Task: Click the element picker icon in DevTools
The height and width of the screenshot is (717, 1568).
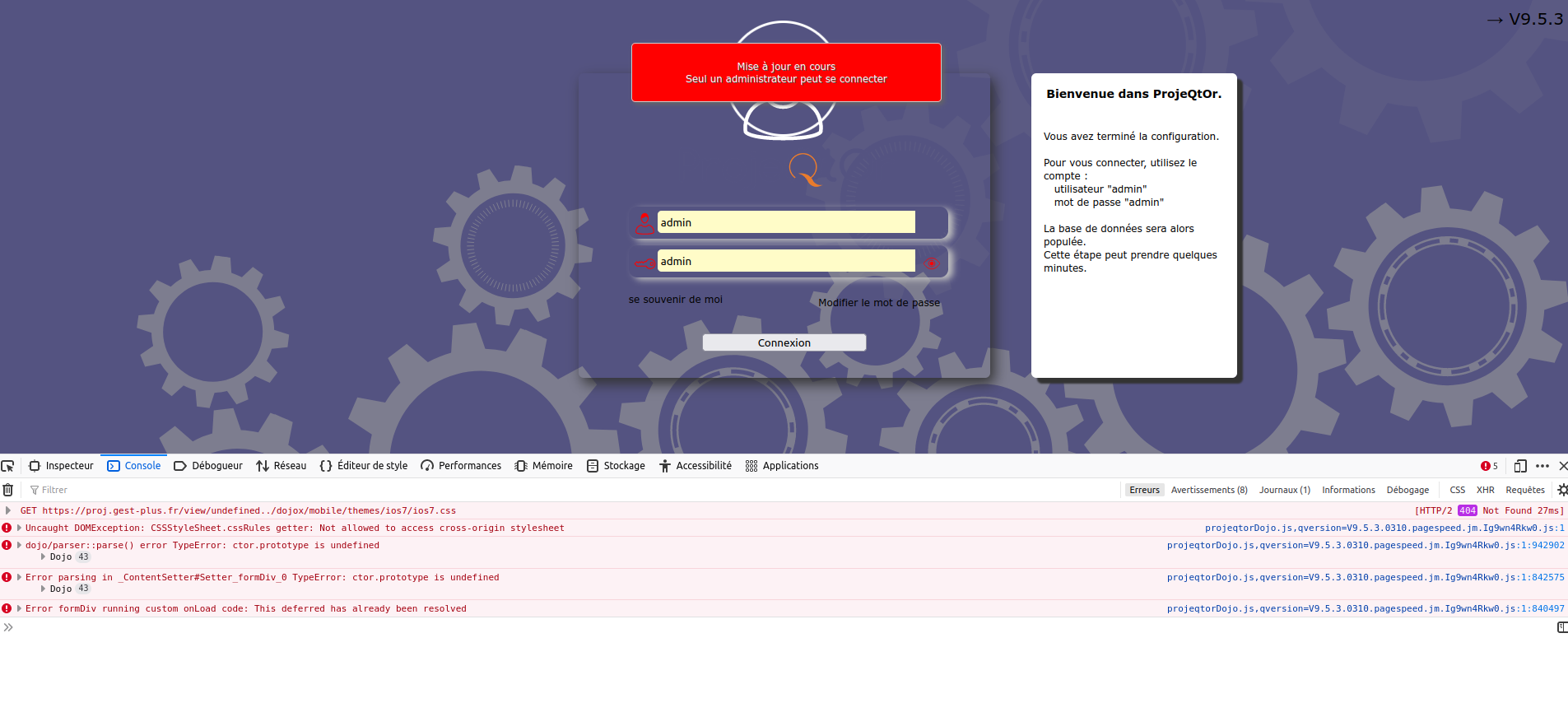Action: tap(8, 466)
